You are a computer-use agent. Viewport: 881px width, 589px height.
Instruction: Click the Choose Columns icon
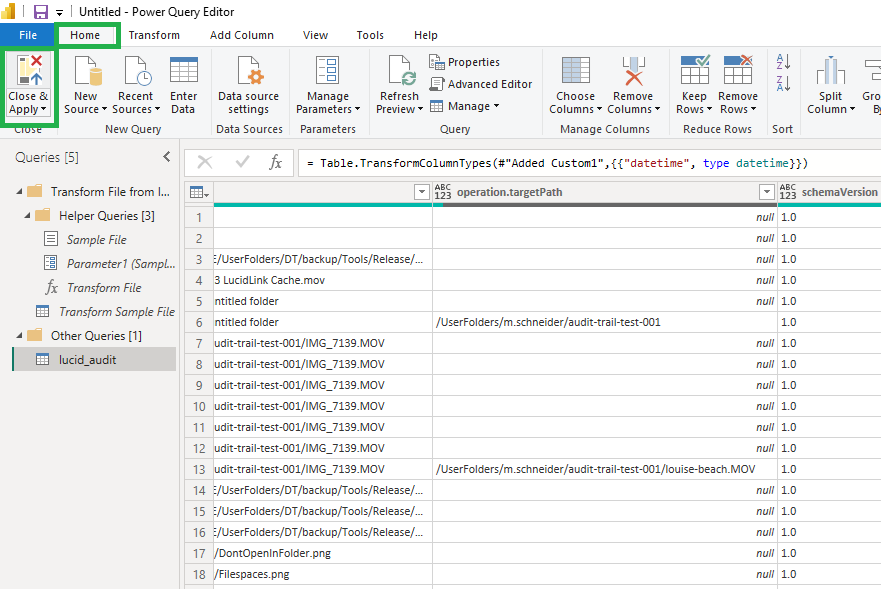point(576,70)
